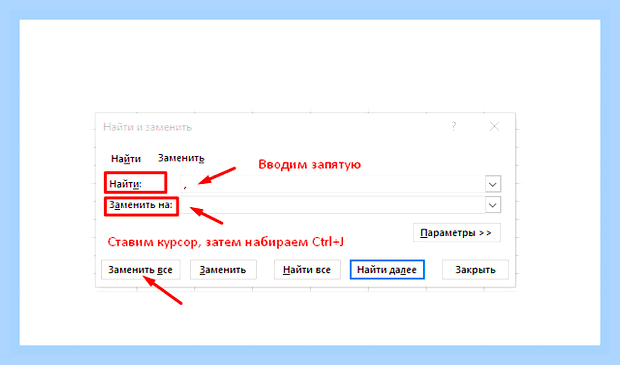Expand options with Параметры >> button

(457, 233)
